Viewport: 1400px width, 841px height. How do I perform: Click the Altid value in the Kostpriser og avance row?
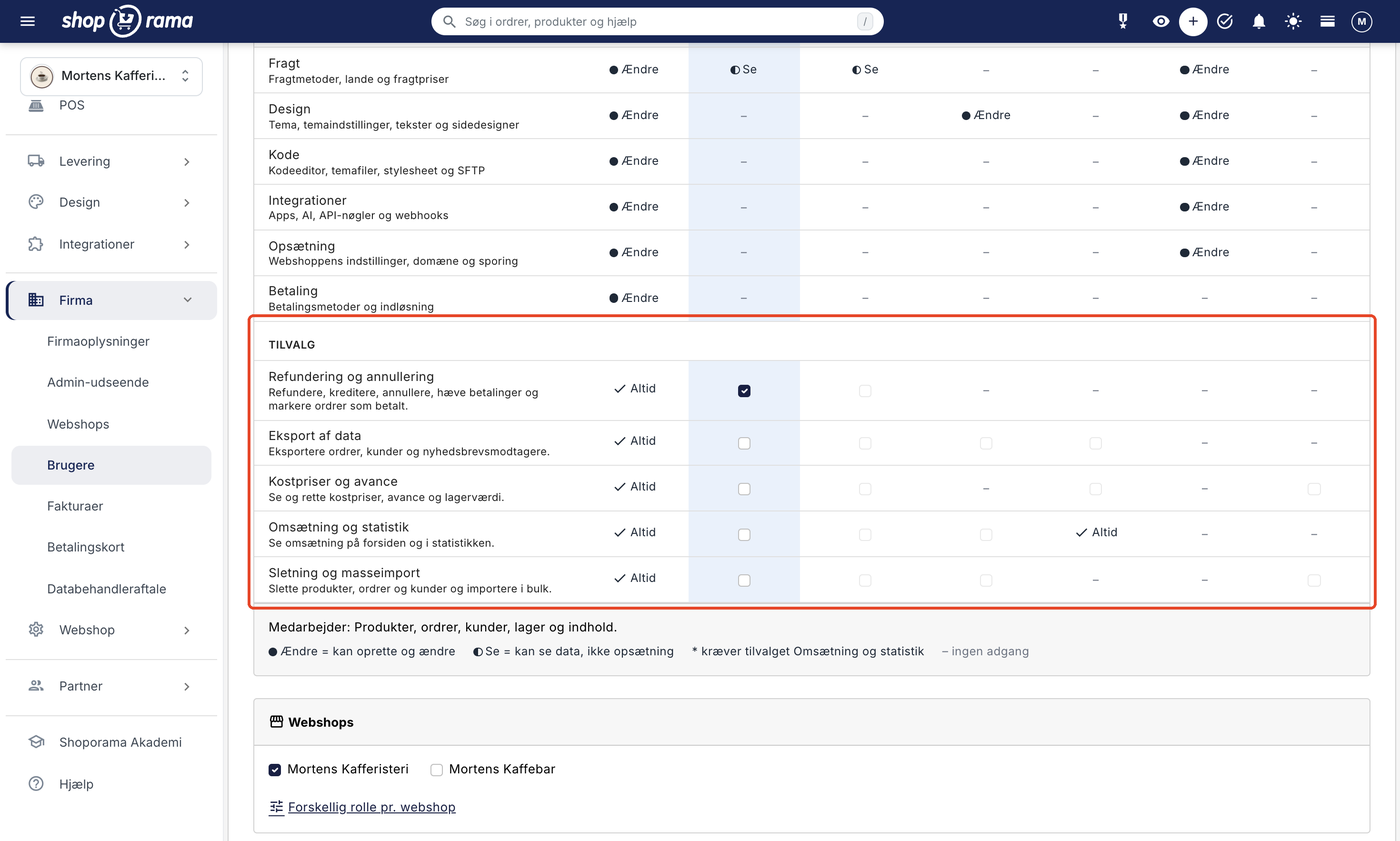[x=635, y=487]
